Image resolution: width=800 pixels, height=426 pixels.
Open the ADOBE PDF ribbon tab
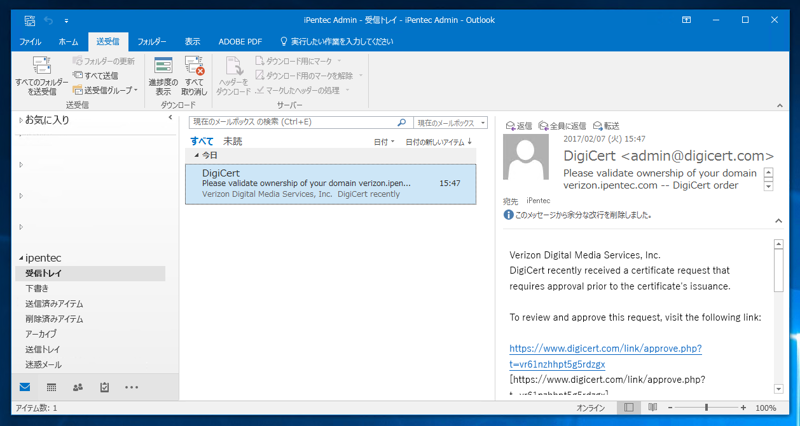point(240,42)
